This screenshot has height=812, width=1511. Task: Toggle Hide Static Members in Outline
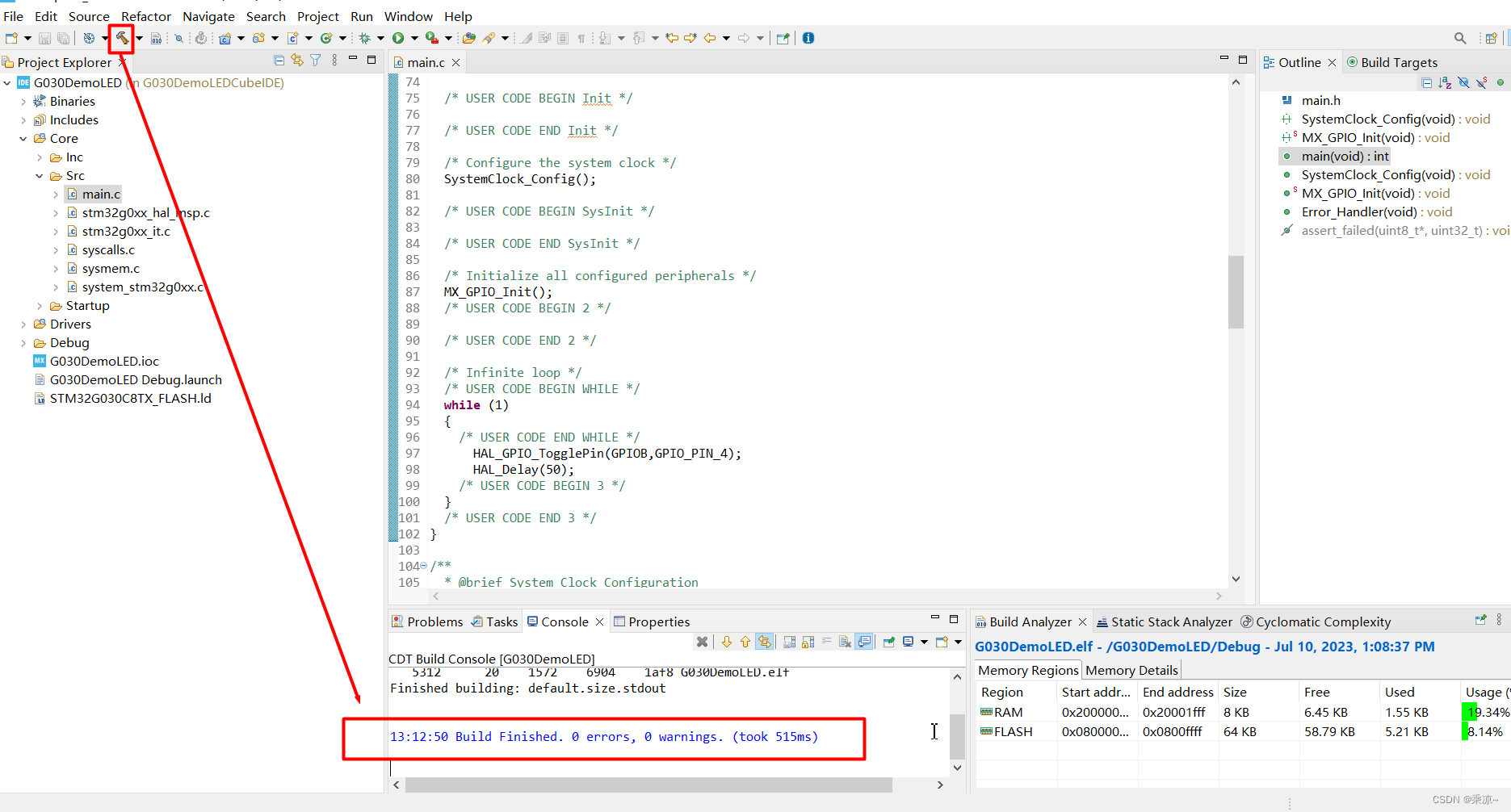point(1482,82)
